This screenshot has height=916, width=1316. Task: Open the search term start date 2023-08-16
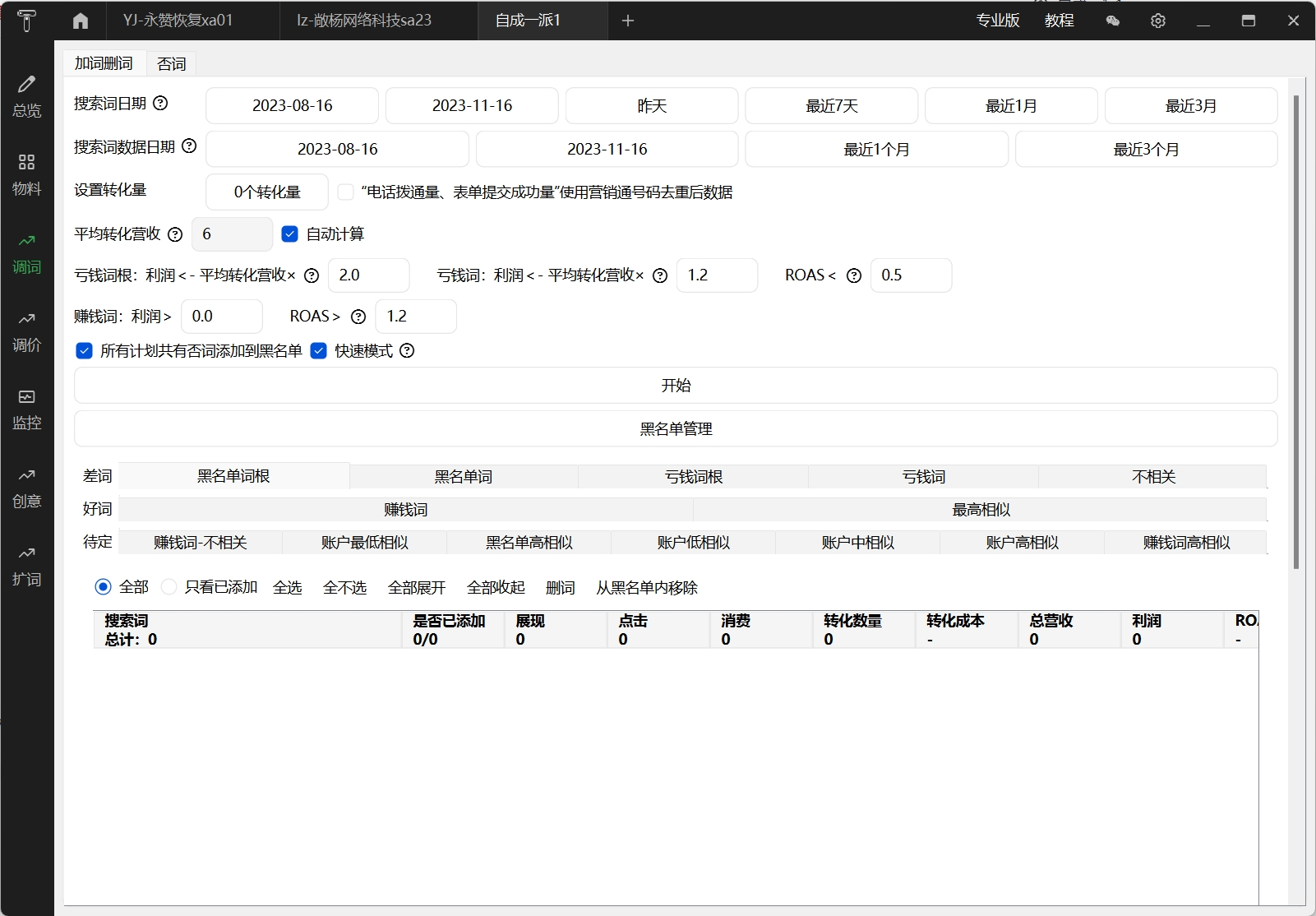coord(292,105)
